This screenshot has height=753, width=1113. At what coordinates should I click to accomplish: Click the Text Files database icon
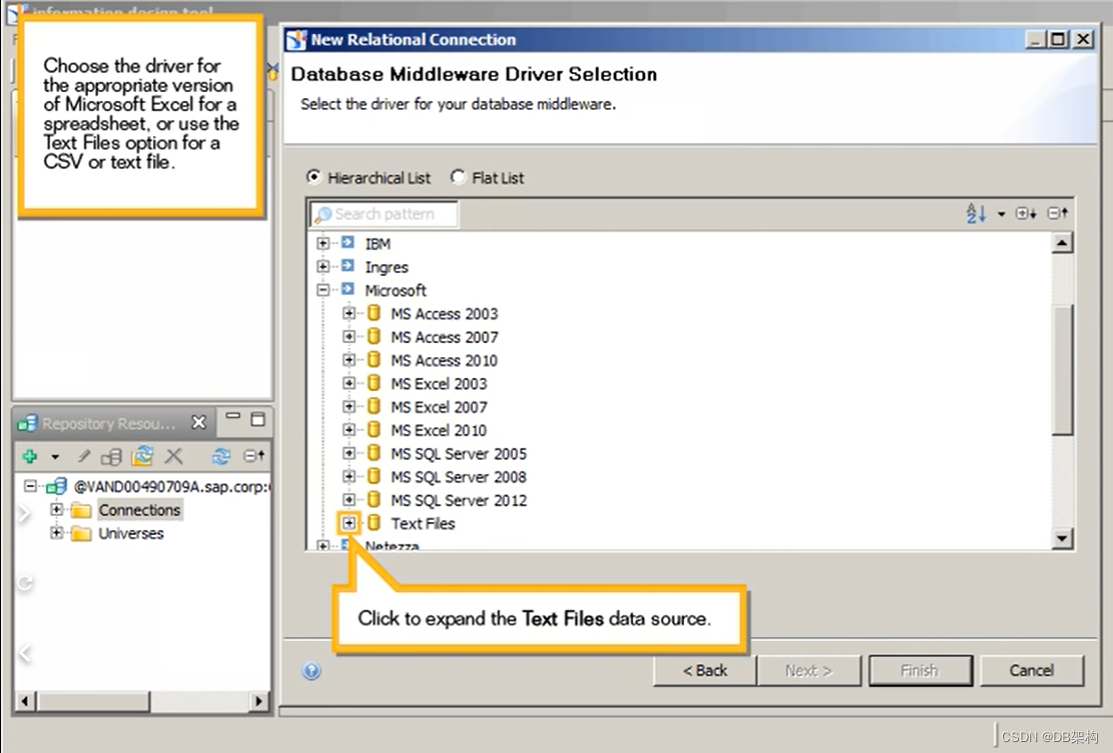374,523
